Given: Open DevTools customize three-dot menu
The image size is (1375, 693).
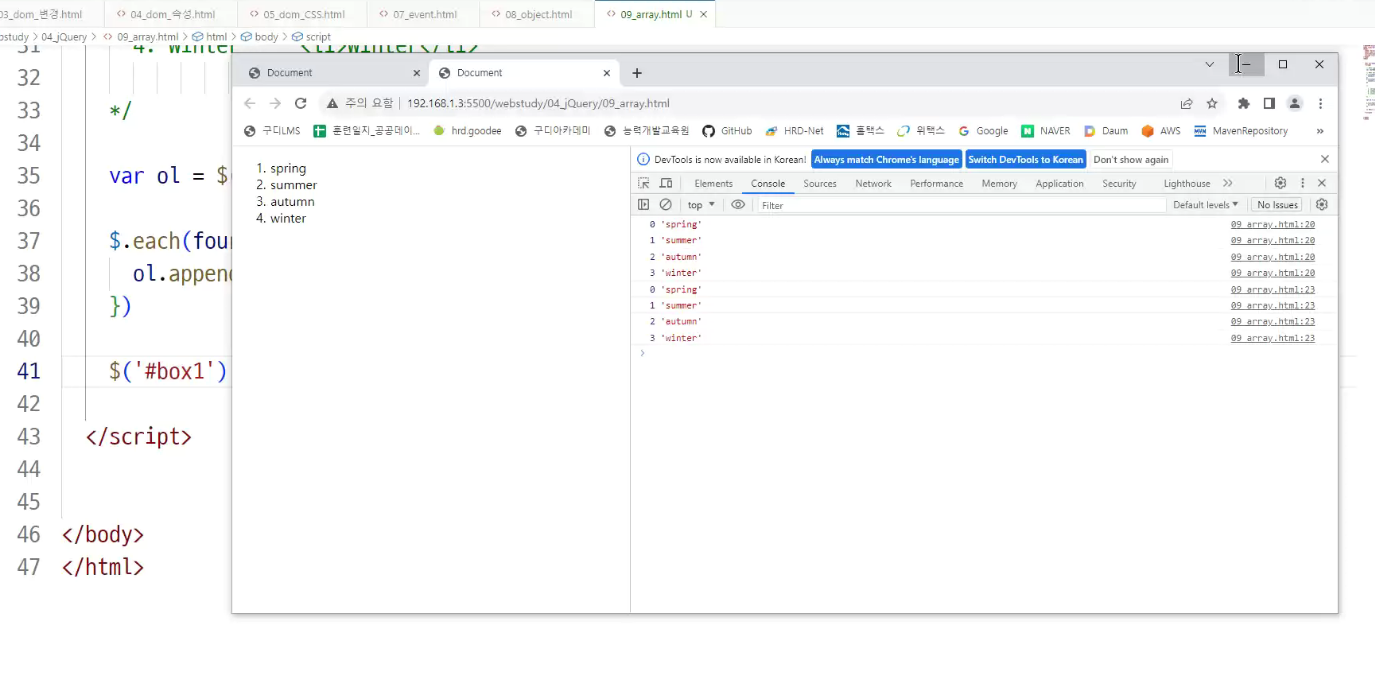Looking at the screenshot, I should tap(1302, 183).
